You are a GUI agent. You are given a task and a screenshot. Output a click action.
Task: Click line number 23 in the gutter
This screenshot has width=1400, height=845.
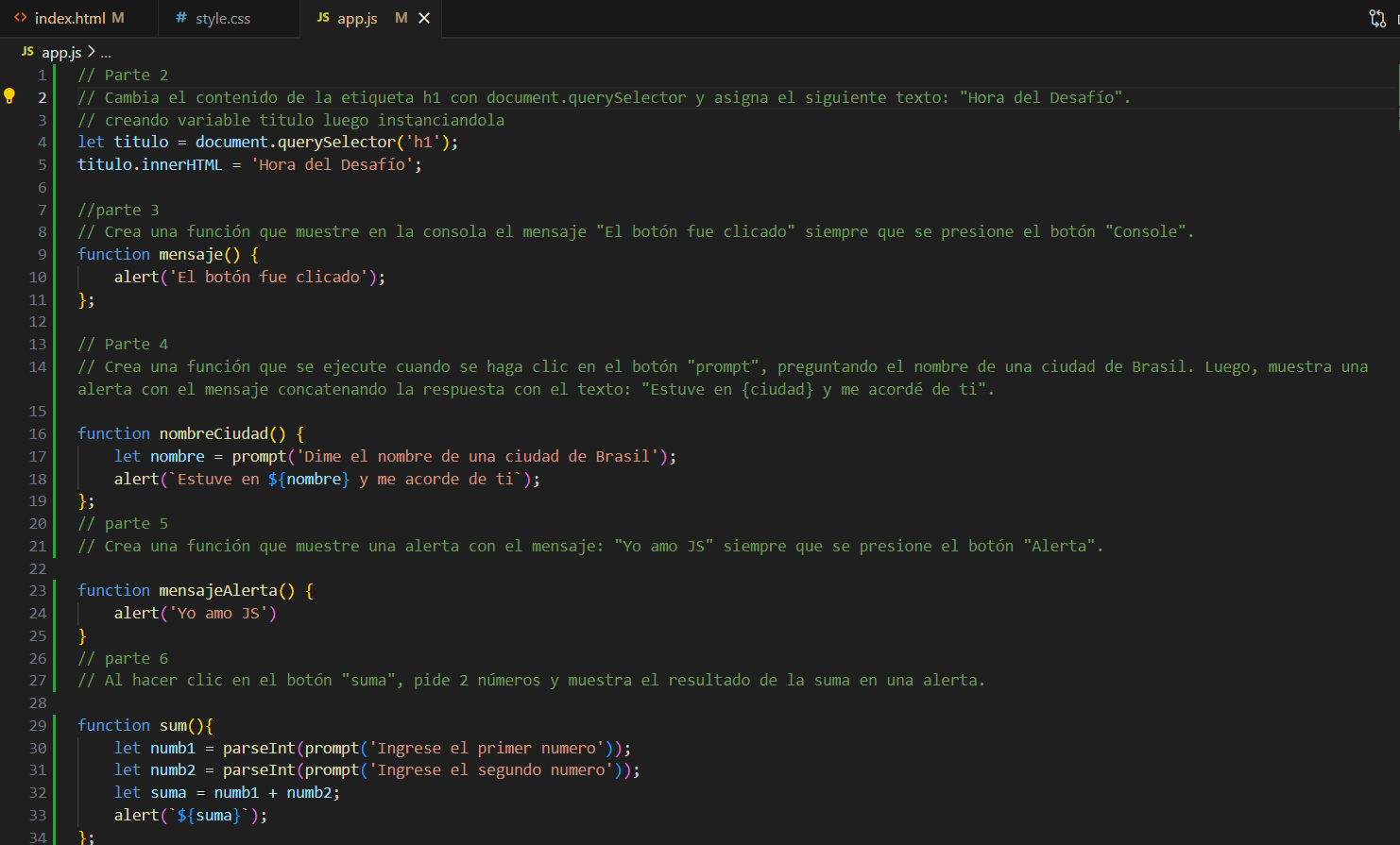point(38,590)
